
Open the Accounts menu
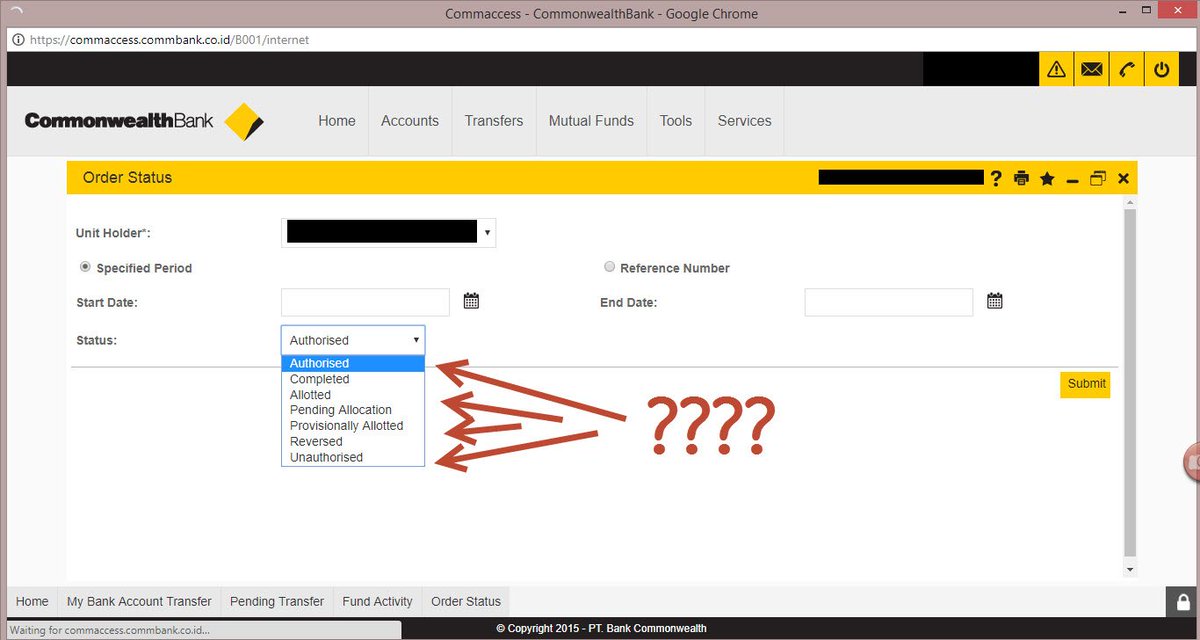410,121
